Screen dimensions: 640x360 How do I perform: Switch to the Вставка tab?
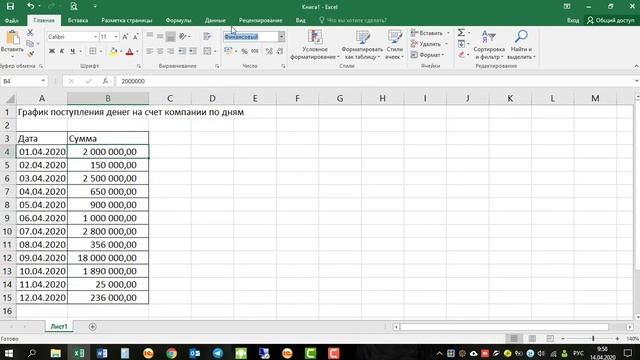[x=78, y=20]
